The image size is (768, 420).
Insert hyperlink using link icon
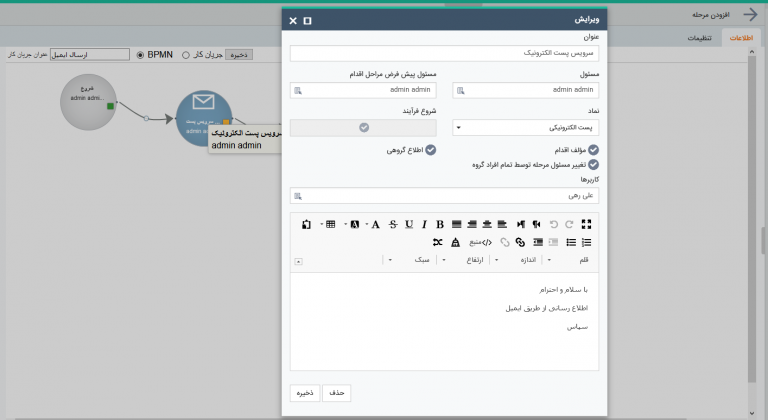[x=520, y=242]
